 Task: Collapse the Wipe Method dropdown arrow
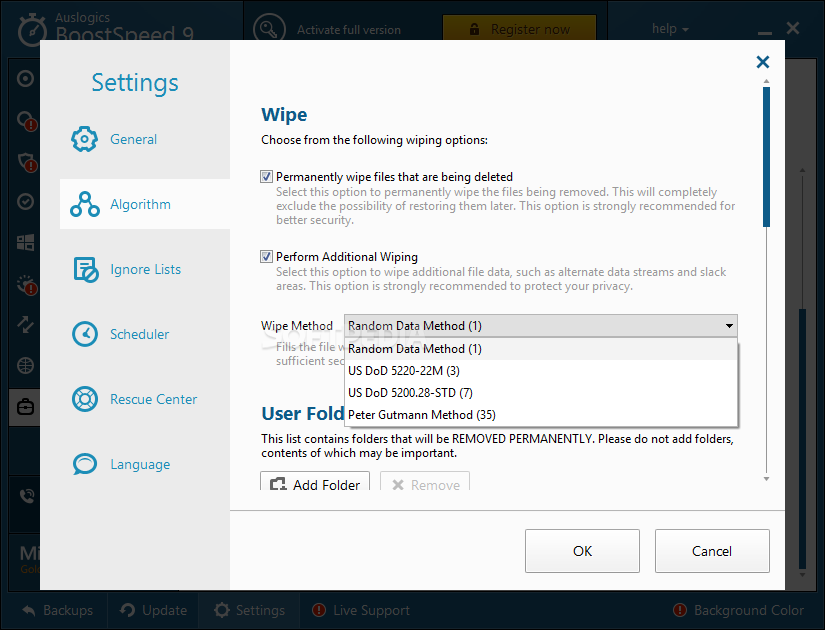point(729,326)
